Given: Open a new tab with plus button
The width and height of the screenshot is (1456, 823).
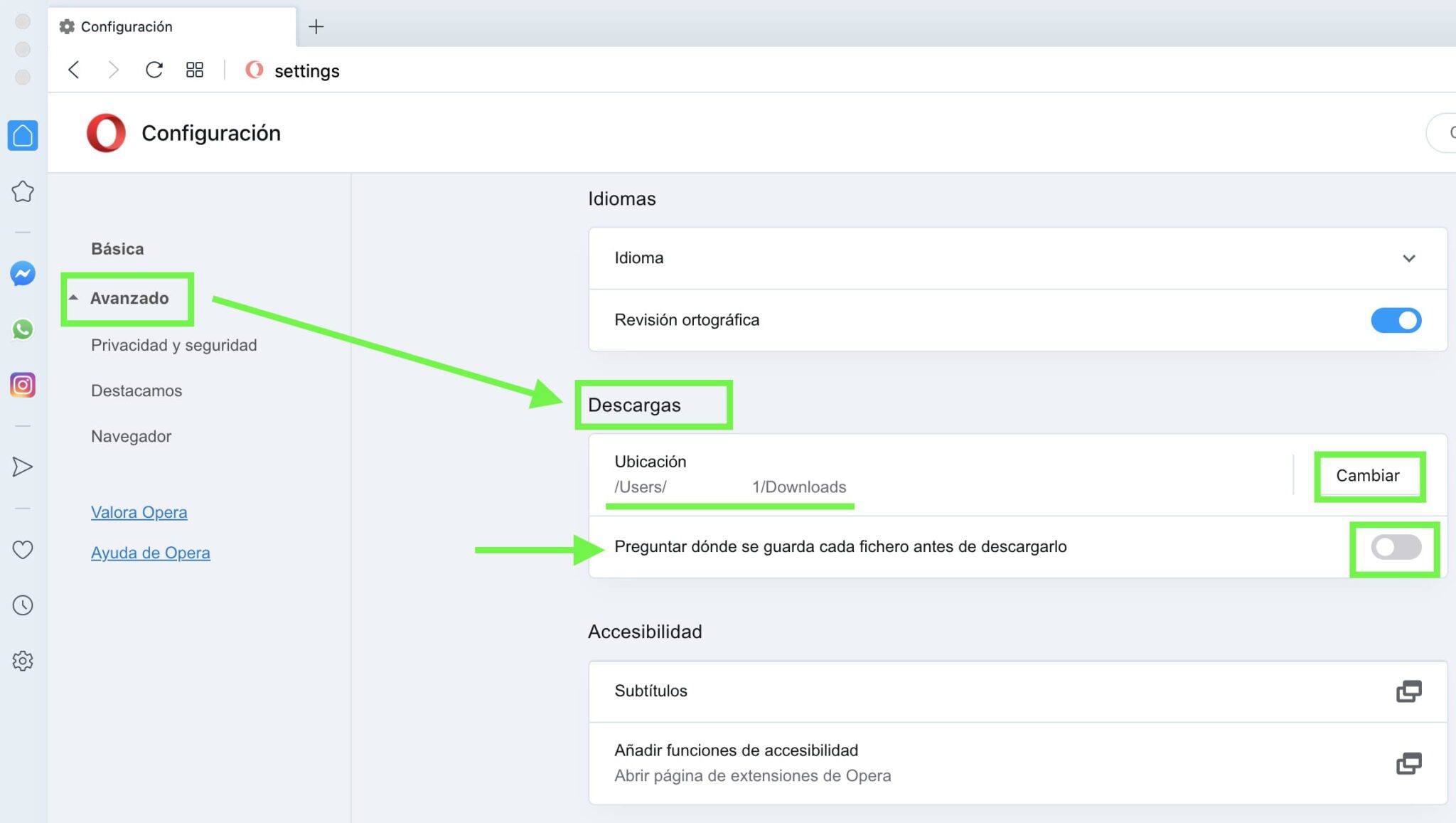Looking at the screenshot, I should [316, 27].
